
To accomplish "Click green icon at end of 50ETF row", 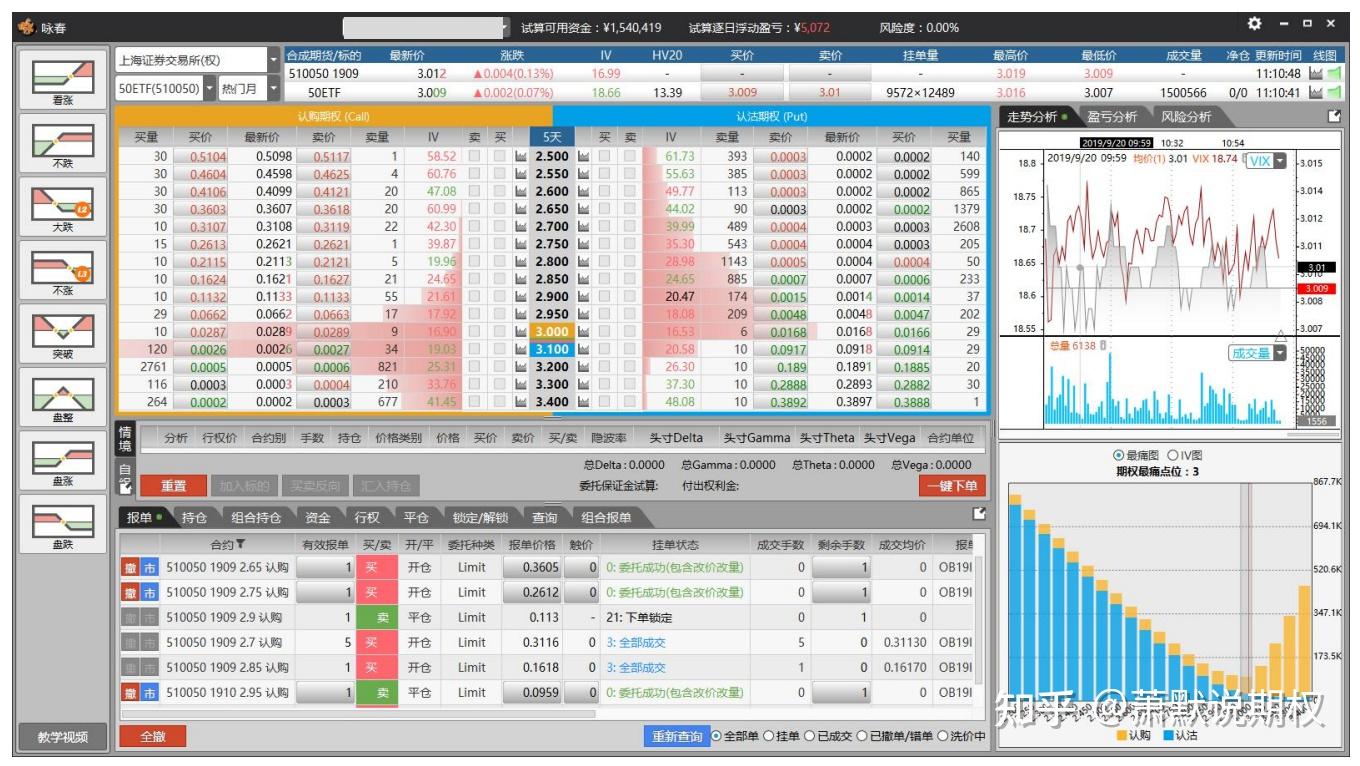I will click(1334, 93).
